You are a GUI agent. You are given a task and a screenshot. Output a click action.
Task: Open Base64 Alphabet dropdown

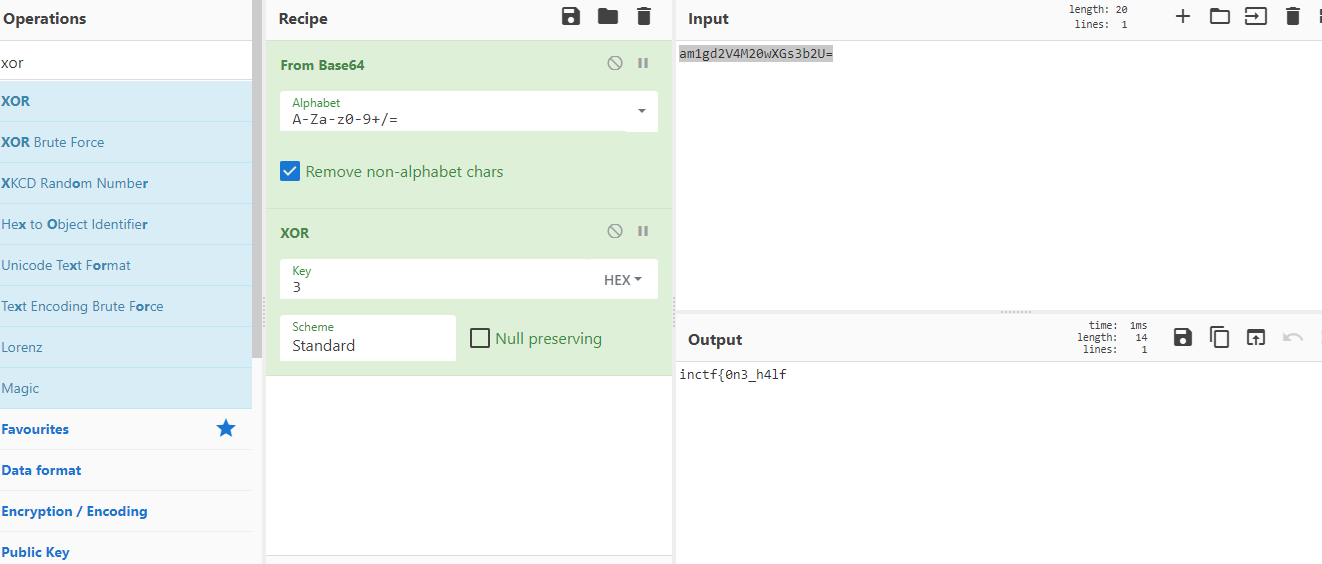[x=641, y=111]
